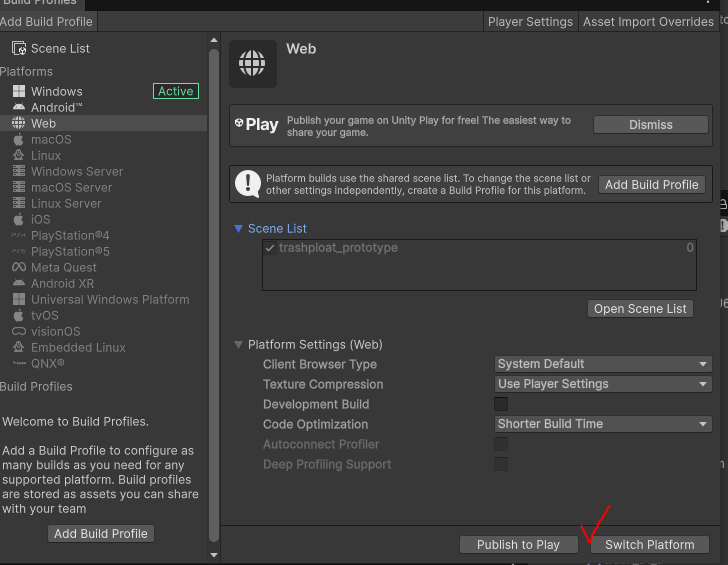728x565 pixels.
Task: Click the green Active badge
Action: click(x=176, y=91)
